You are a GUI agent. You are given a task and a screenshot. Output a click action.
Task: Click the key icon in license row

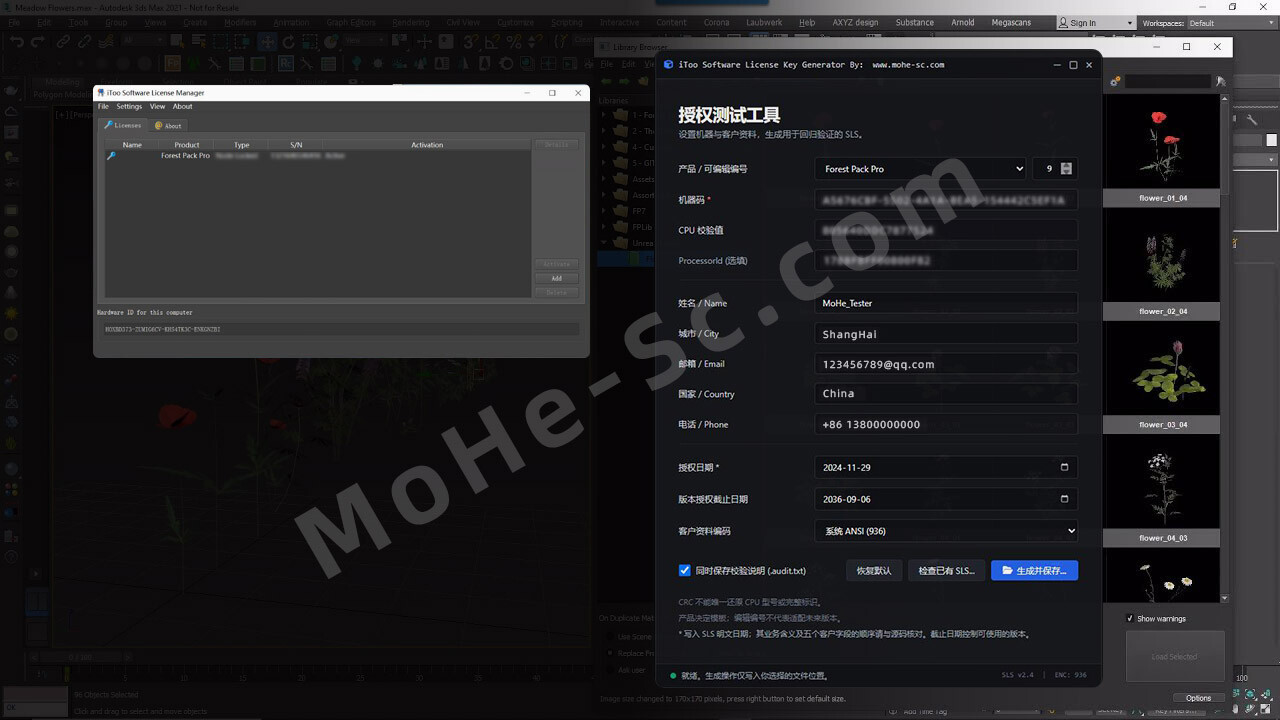(111, 156)
